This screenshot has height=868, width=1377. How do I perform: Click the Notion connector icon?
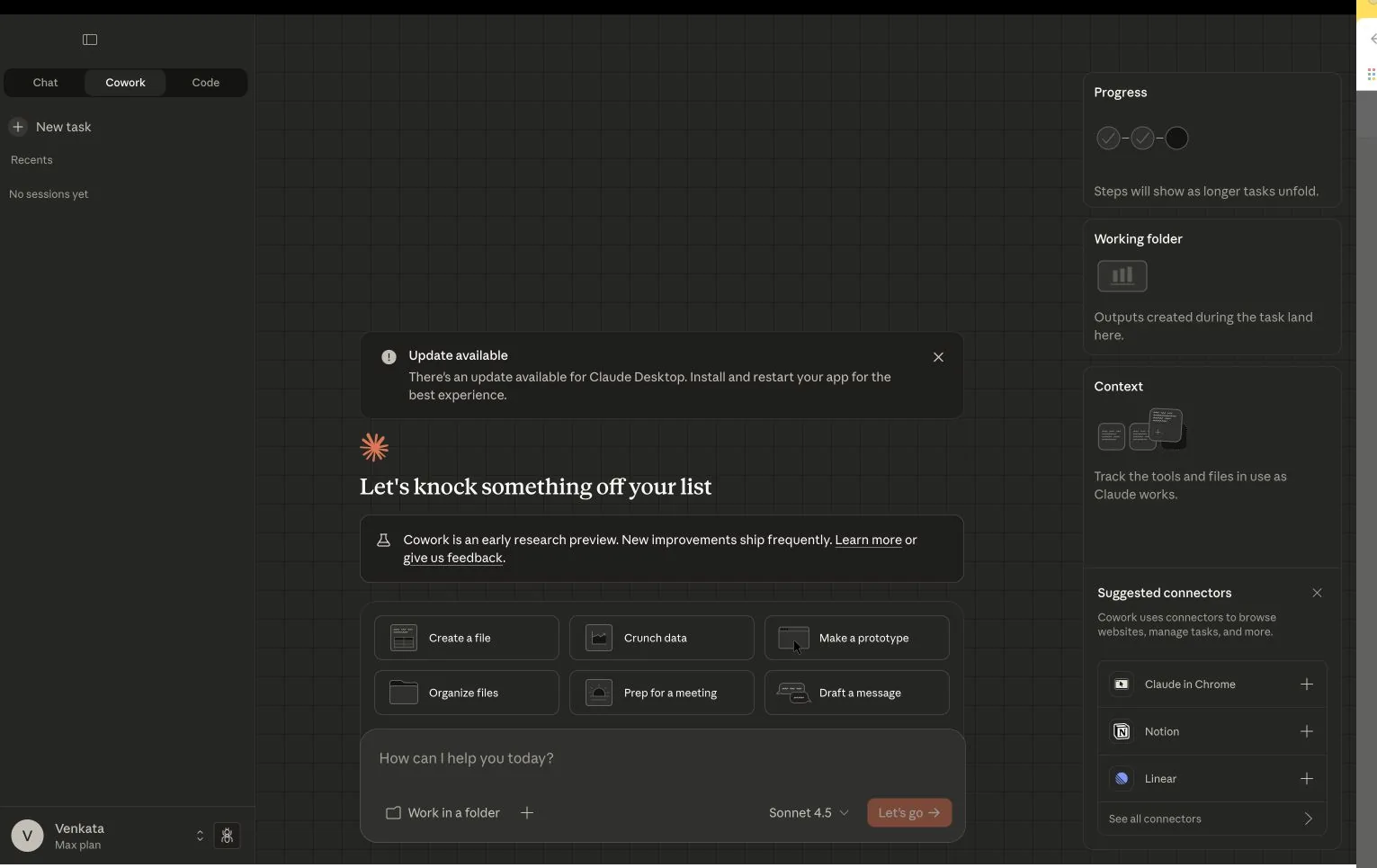pyautogui.click(x=1122, y=731)
